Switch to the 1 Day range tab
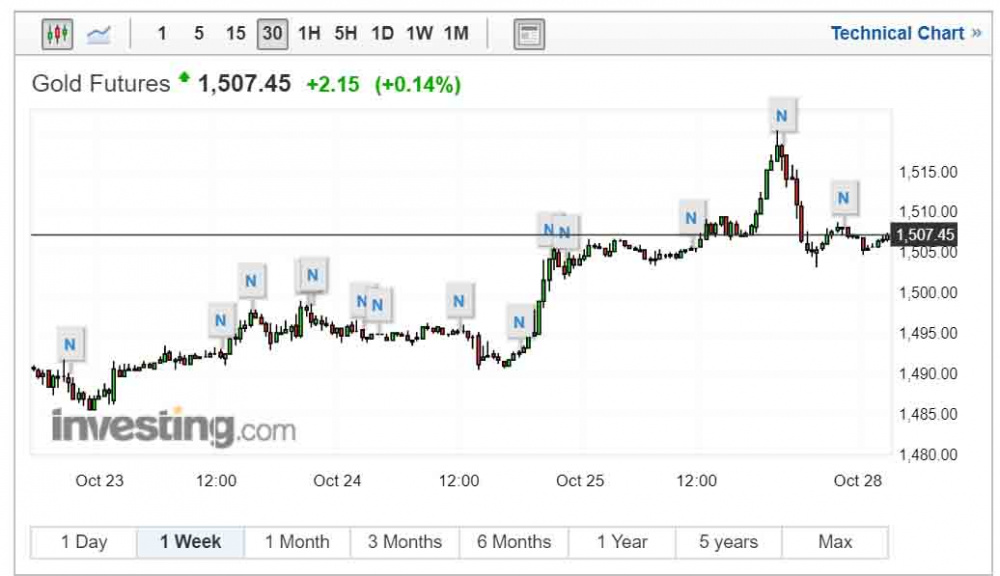 click(x=84, y=542)
